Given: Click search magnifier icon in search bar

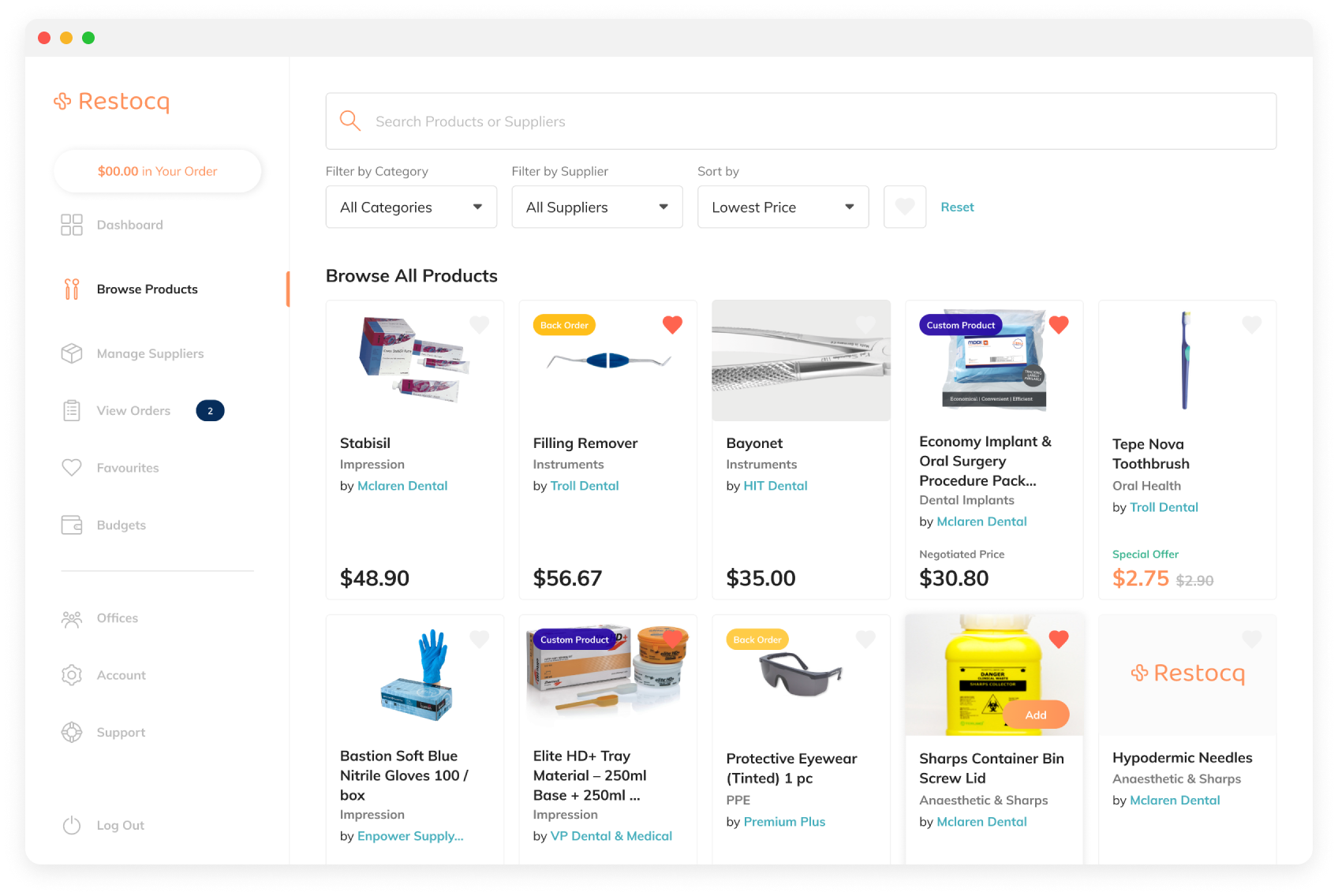Looking at the screenshot, I should tap(350, 121).
